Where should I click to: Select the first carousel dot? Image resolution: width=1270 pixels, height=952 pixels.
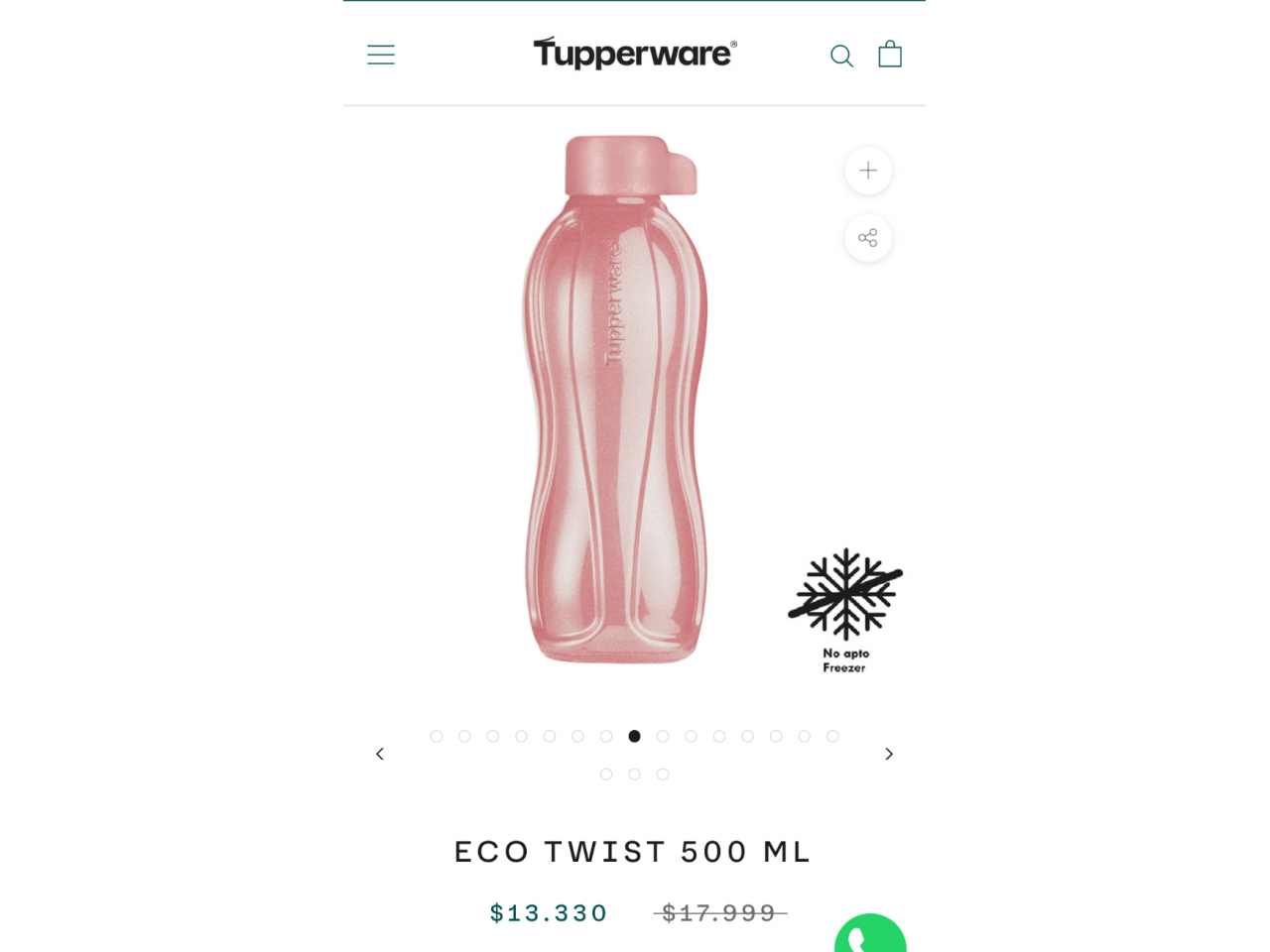coord(437,736)
